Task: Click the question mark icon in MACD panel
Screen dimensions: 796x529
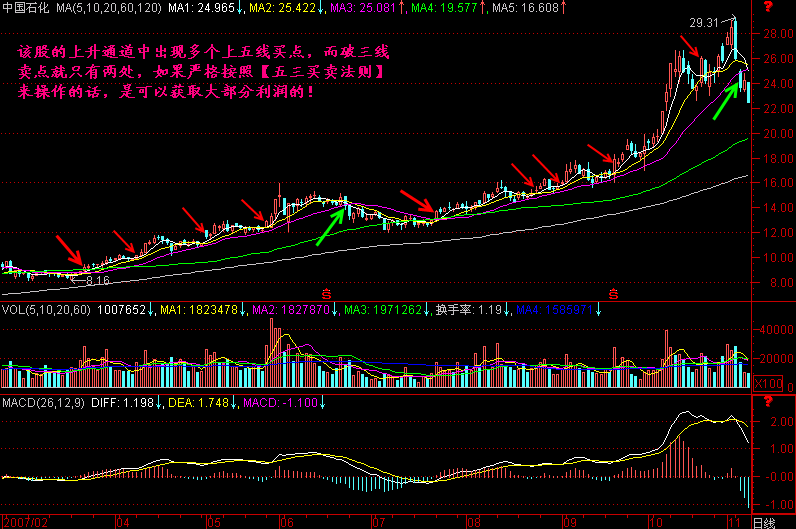Action: click(x=767, y=402)
